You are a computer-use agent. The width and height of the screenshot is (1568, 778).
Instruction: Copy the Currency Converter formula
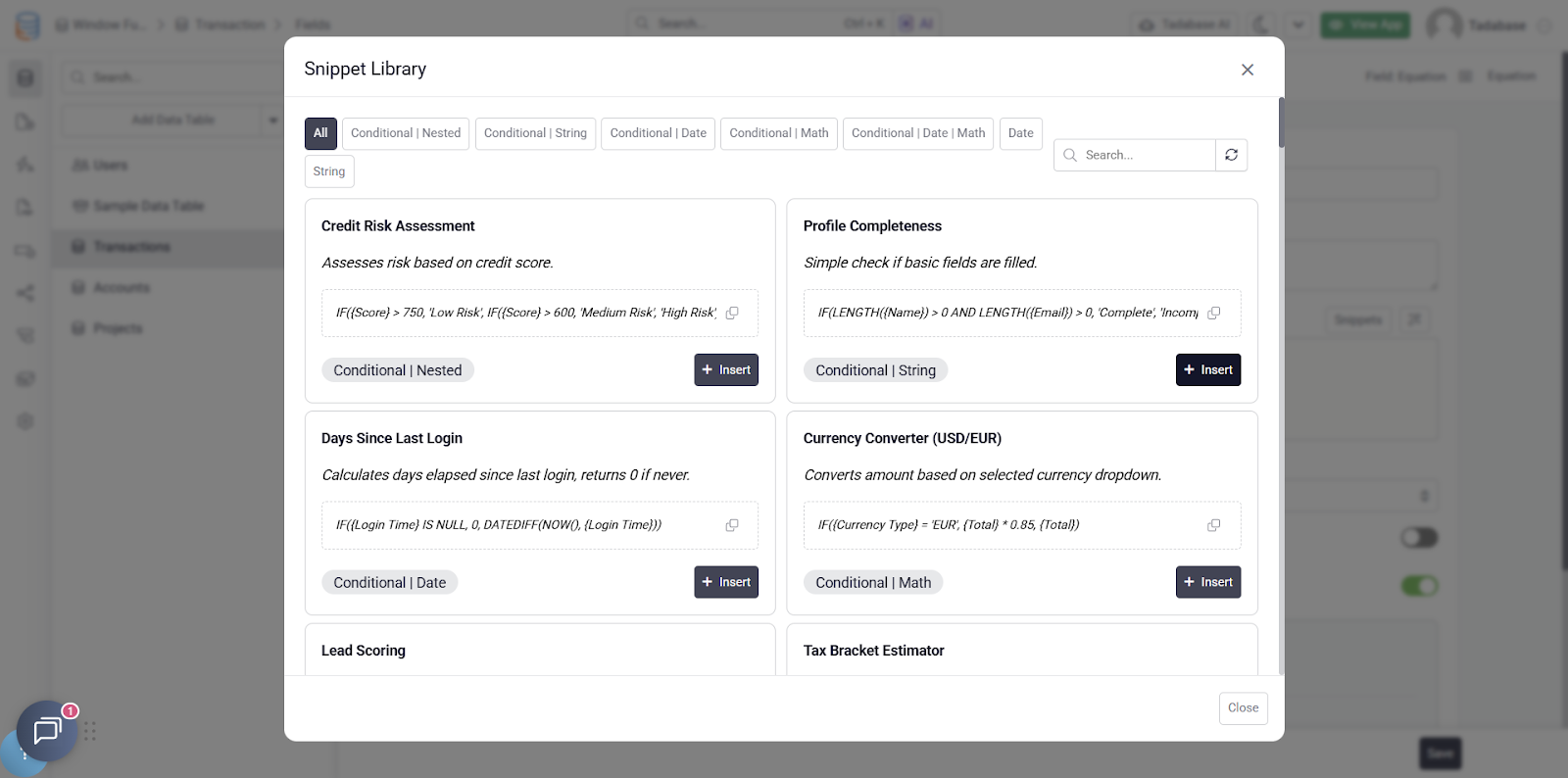click(x=1214, y=525)
